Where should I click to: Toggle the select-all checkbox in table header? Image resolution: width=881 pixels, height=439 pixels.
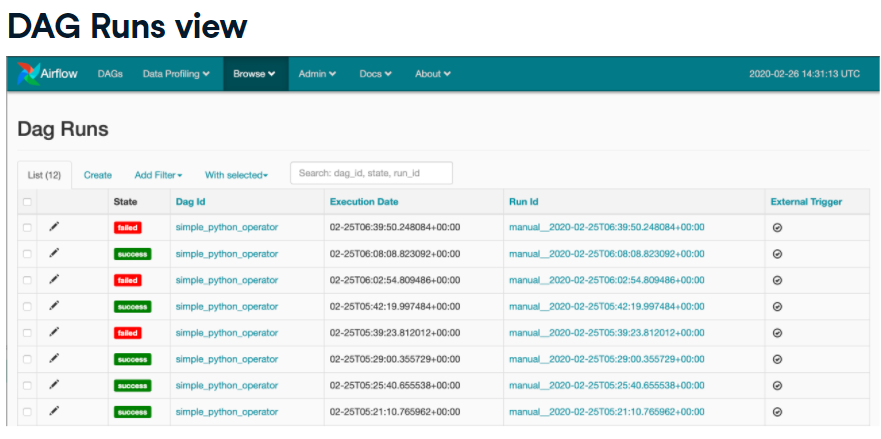pyautogui.click(x=27, y=202)
